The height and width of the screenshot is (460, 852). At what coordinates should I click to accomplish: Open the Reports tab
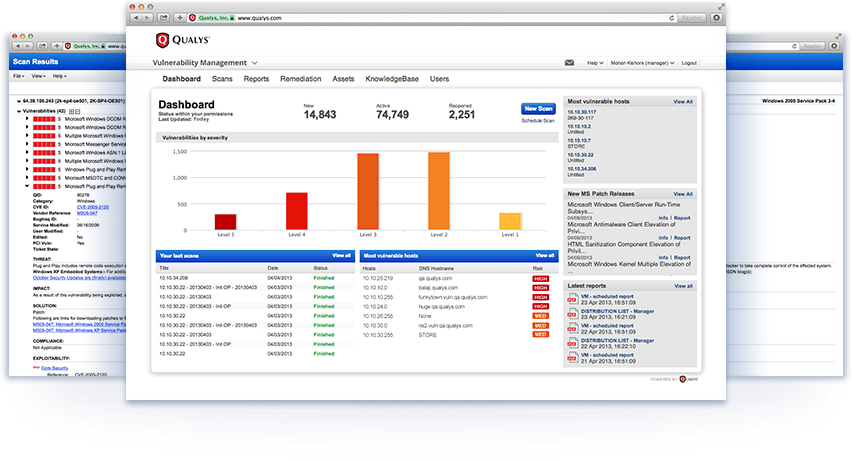[x=256, y=79]
